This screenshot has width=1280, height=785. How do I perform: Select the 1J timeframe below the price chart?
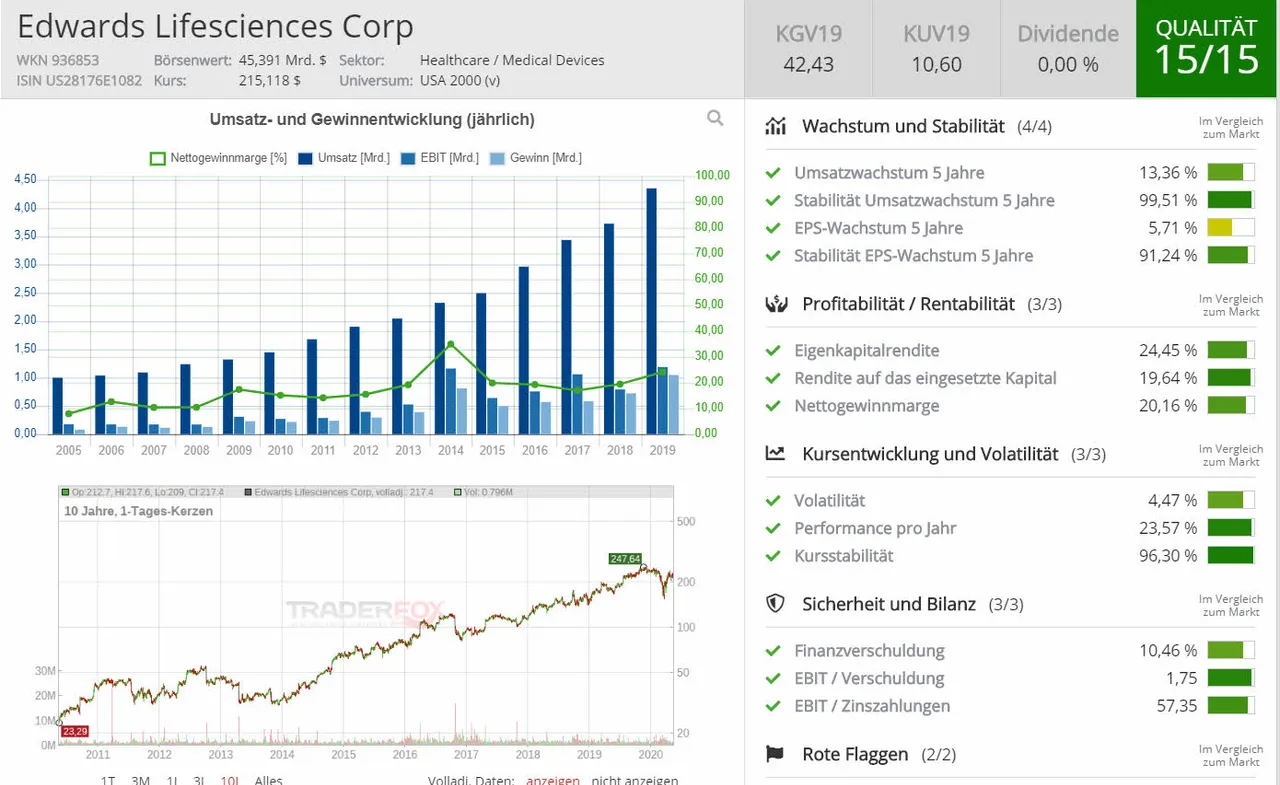(x=172, y=780)
